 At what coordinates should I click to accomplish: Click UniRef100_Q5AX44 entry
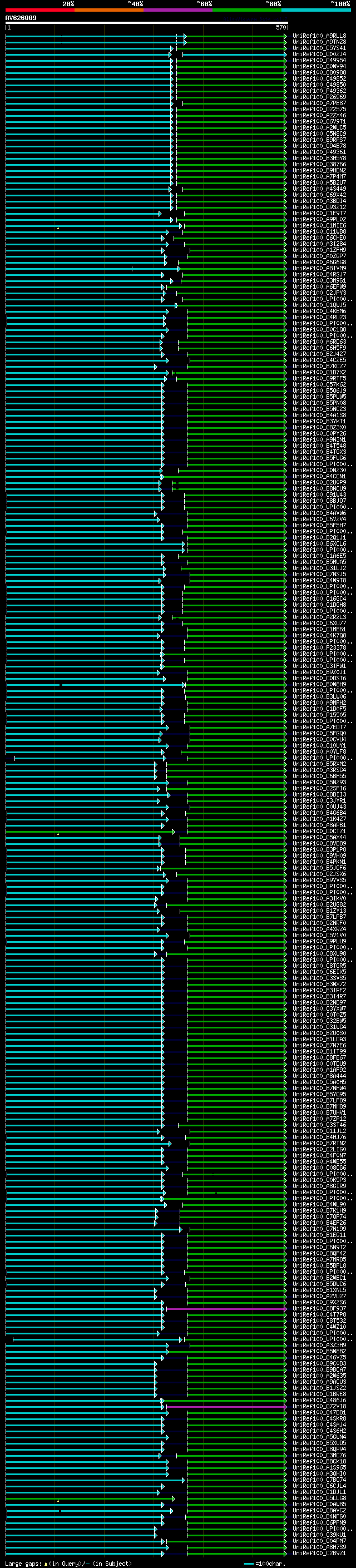[319, 838]
